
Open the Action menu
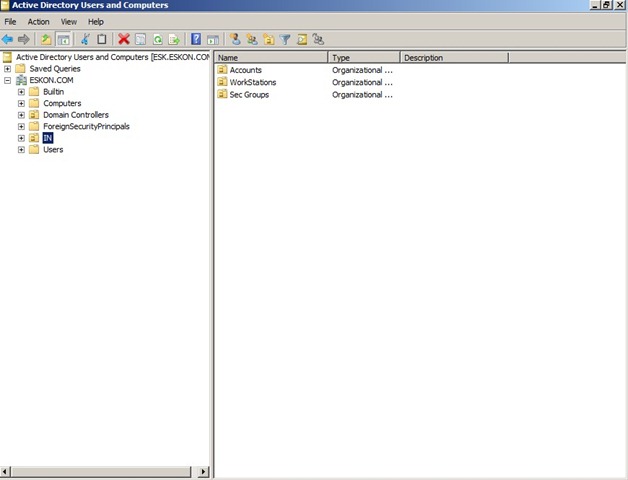point(38,21)
